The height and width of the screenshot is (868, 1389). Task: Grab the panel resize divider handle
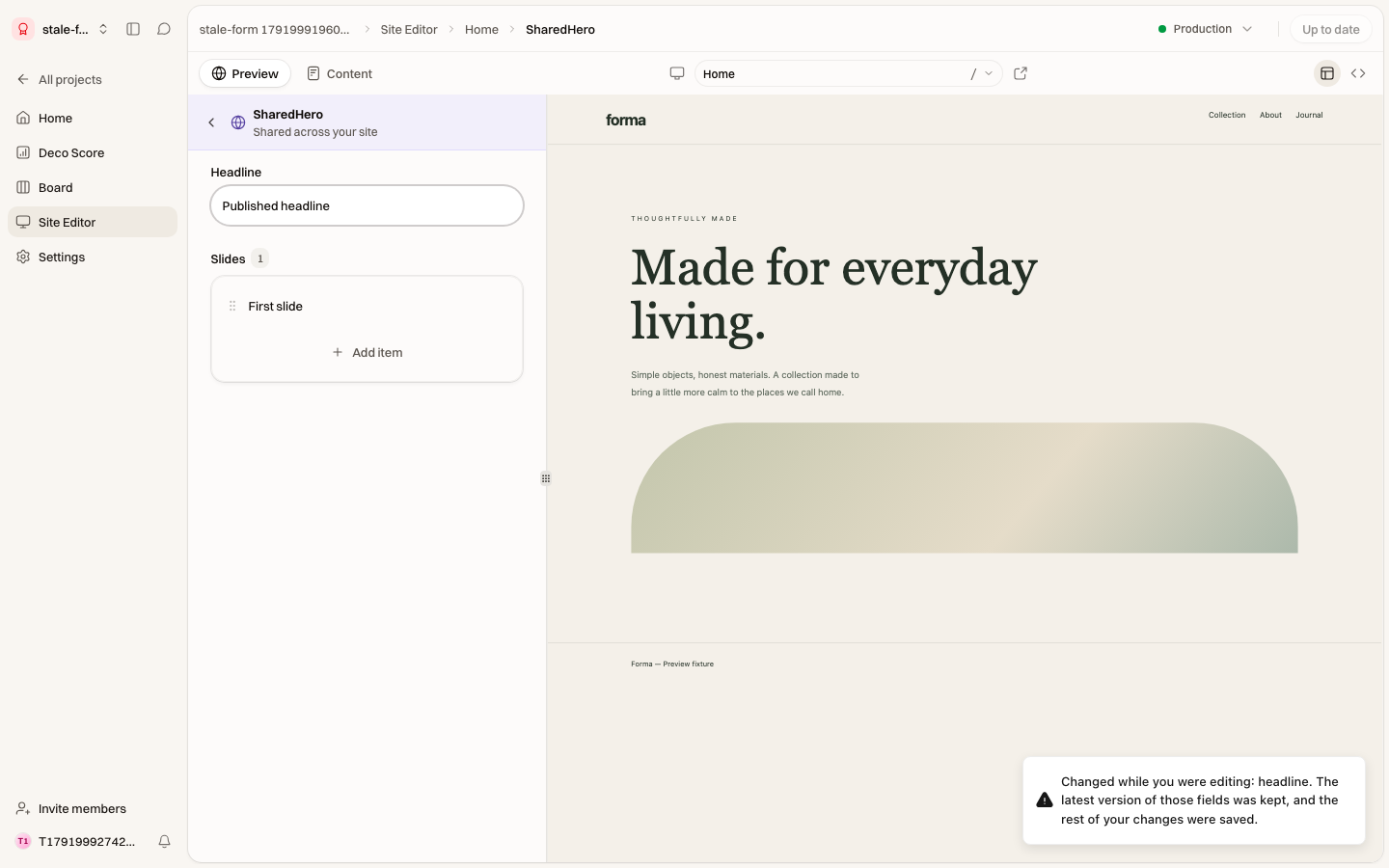[x=546, y=478]
